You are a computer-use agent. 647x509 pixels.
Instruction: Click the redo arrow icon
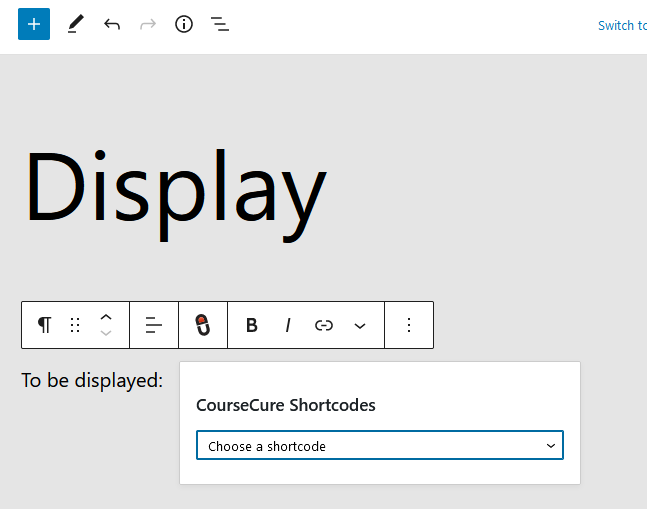click(148, 24)
